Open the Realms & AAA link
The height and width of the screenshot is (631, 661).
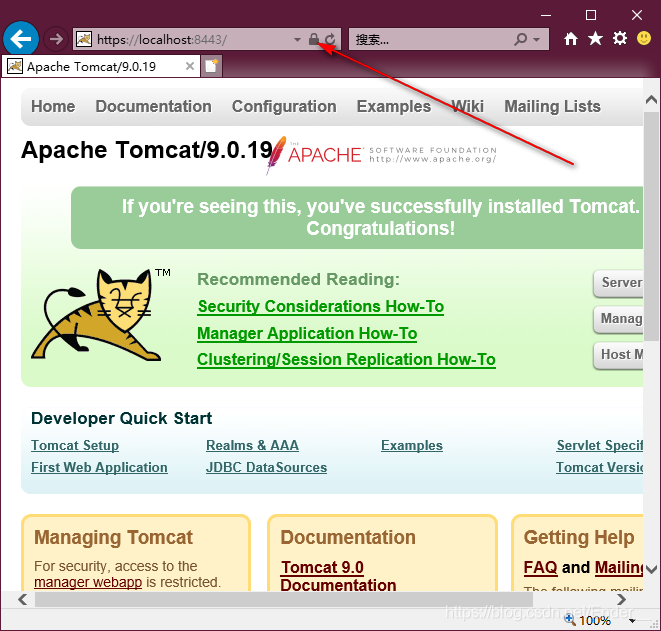[x=253, y=446]
